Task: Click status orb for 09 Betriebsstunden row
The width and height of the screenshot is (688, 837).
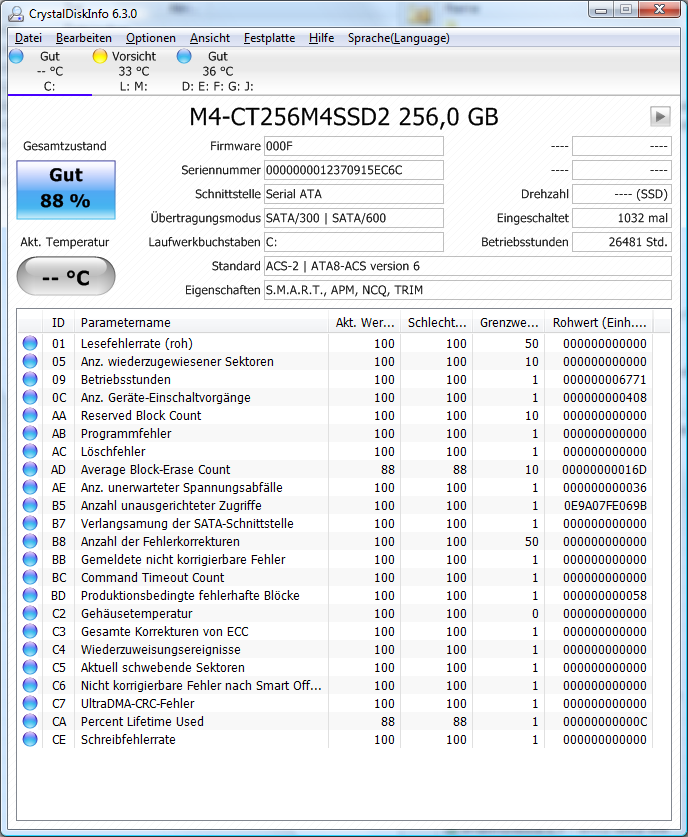Action: pos(30,380)
